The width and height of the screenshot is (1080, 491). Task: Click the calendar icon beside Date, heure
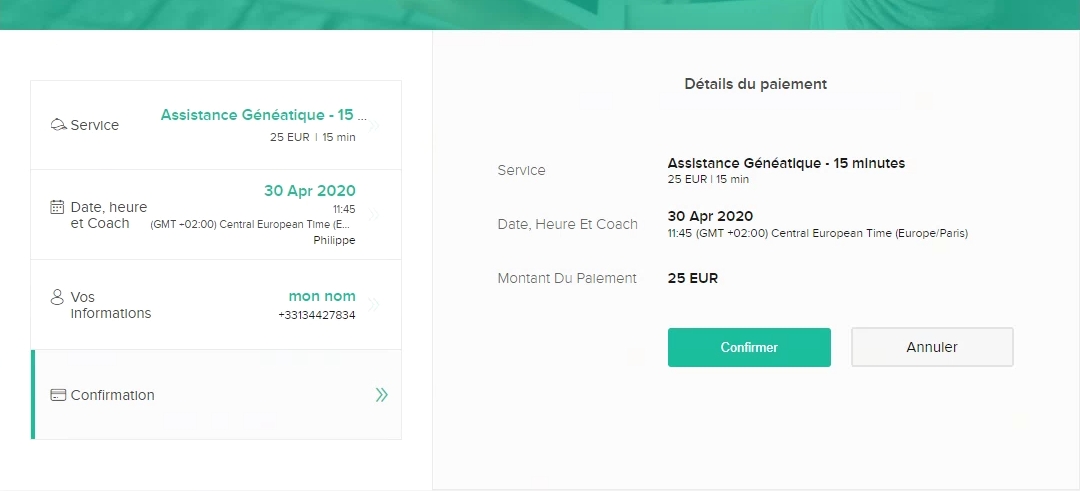tap(58, 207)
